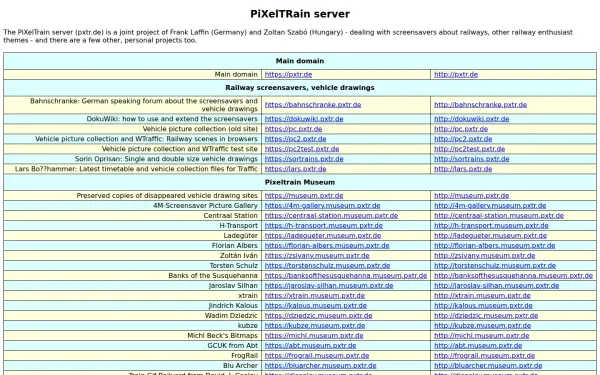Visit https://bahnschranke.pxtr.de forum link
Image resolution: width=600 pixels, height=375 pixels.
[x=313, y=105]
